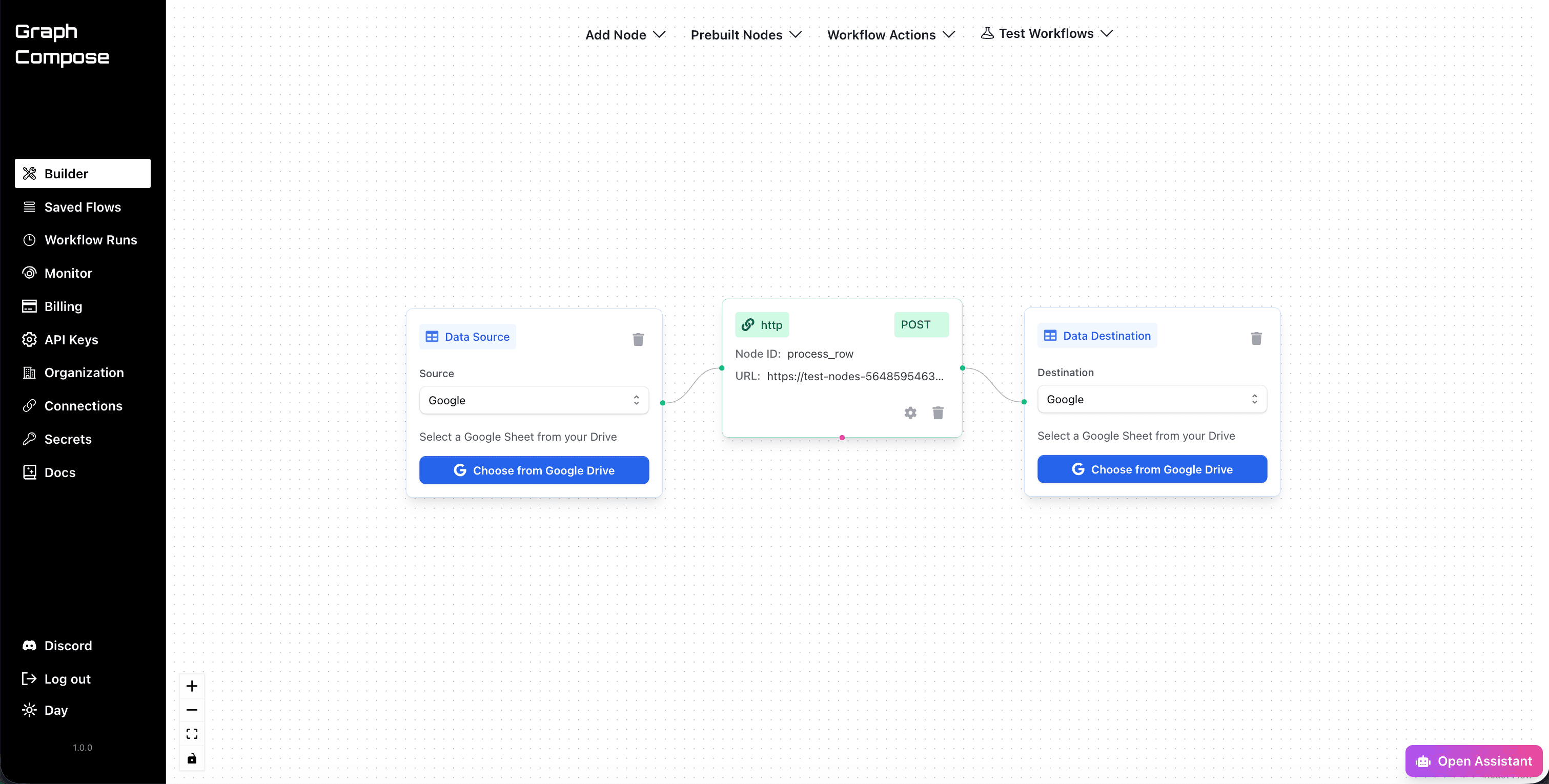Zoom in using the plus control
1549x784 pixels.
click(x=192, y=686)
